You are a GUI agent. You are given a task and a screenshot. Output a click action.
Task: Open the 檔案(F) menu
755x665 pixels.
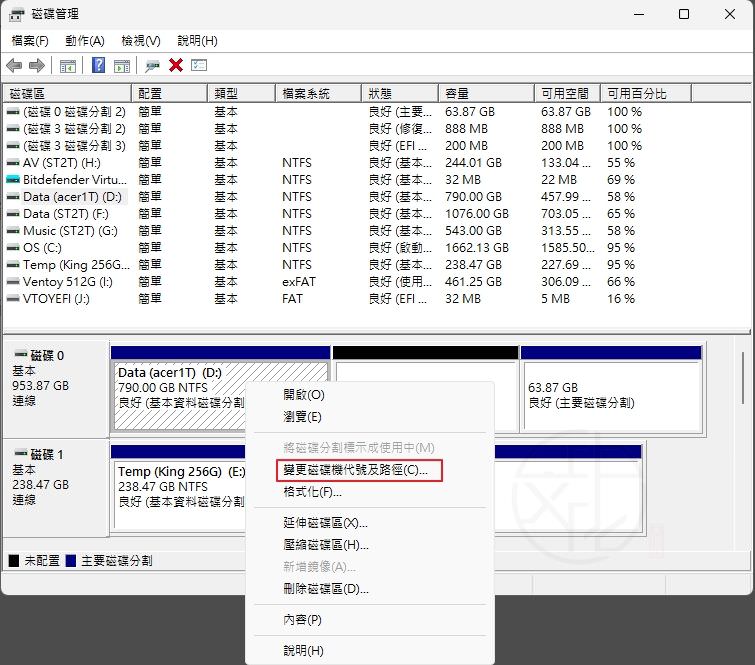tap(30, 41)
